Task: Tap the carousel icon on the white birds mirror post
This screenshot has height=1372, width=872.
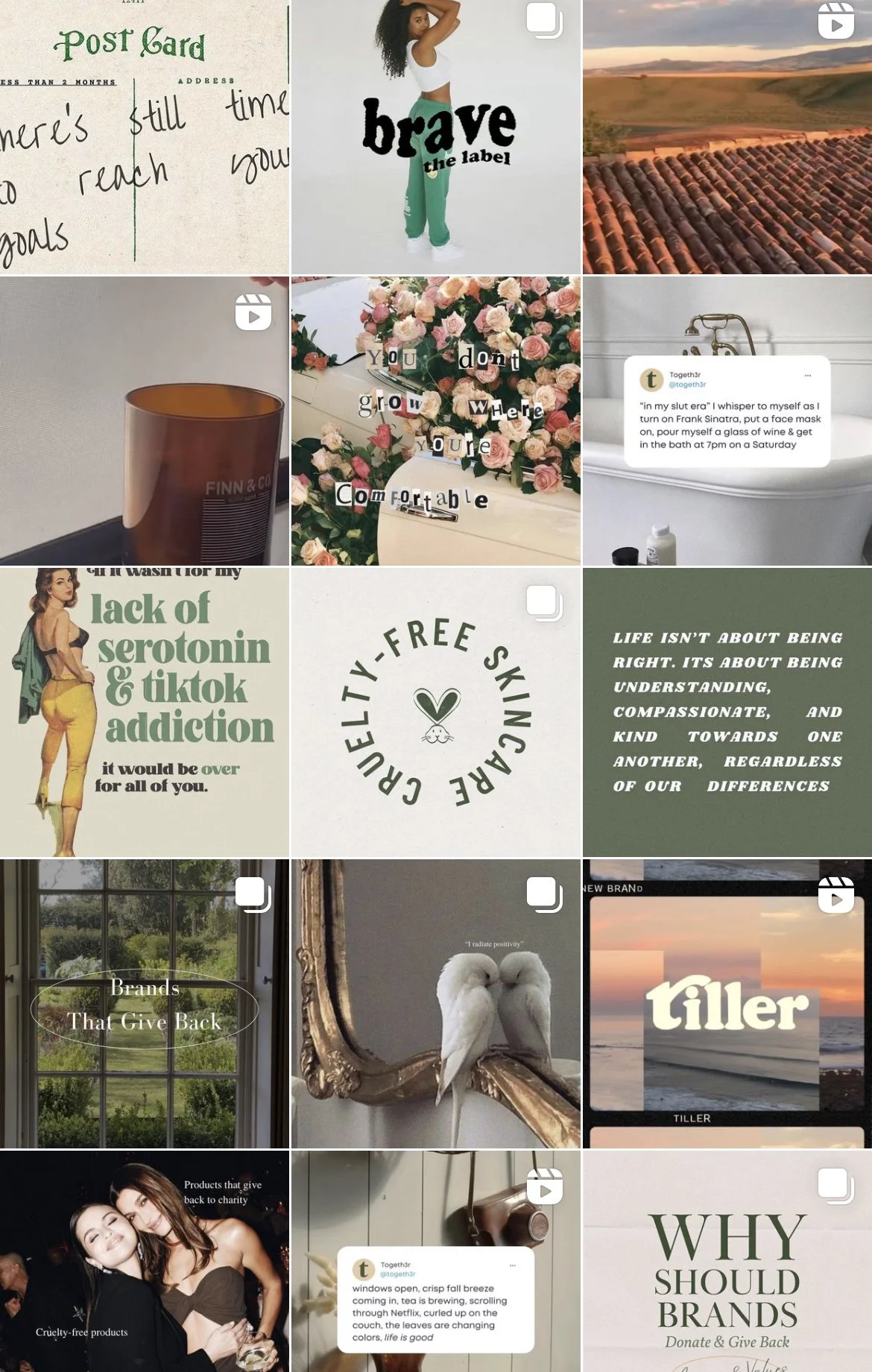Action: tap(544, 894)
